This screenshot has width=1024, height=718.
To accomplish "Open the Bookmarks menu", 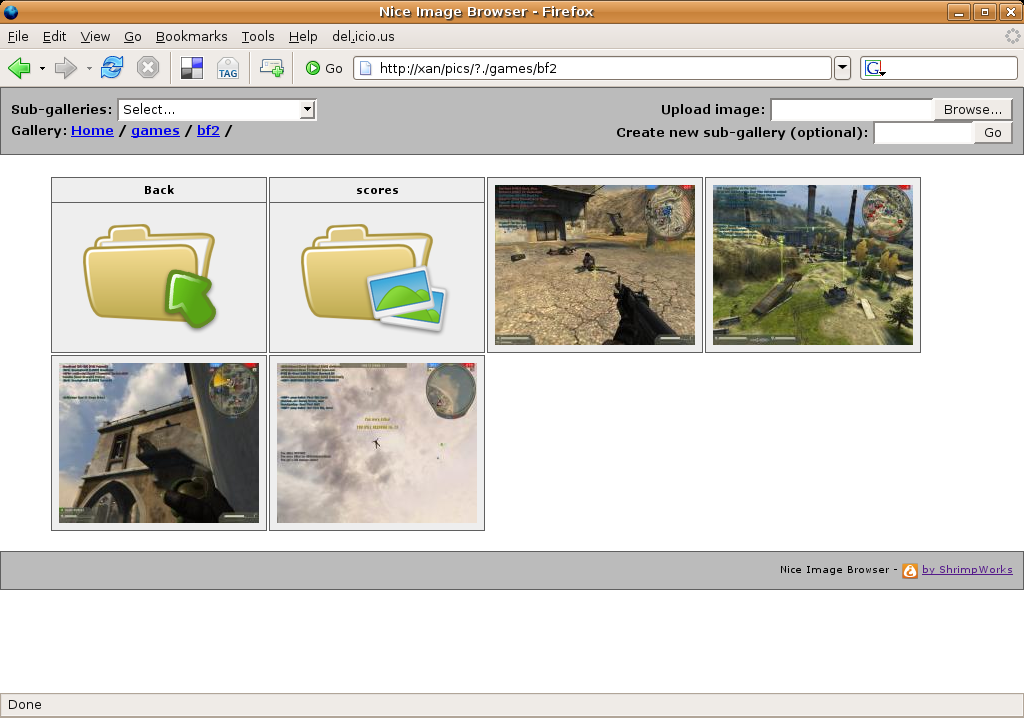I will pos(191,37).
